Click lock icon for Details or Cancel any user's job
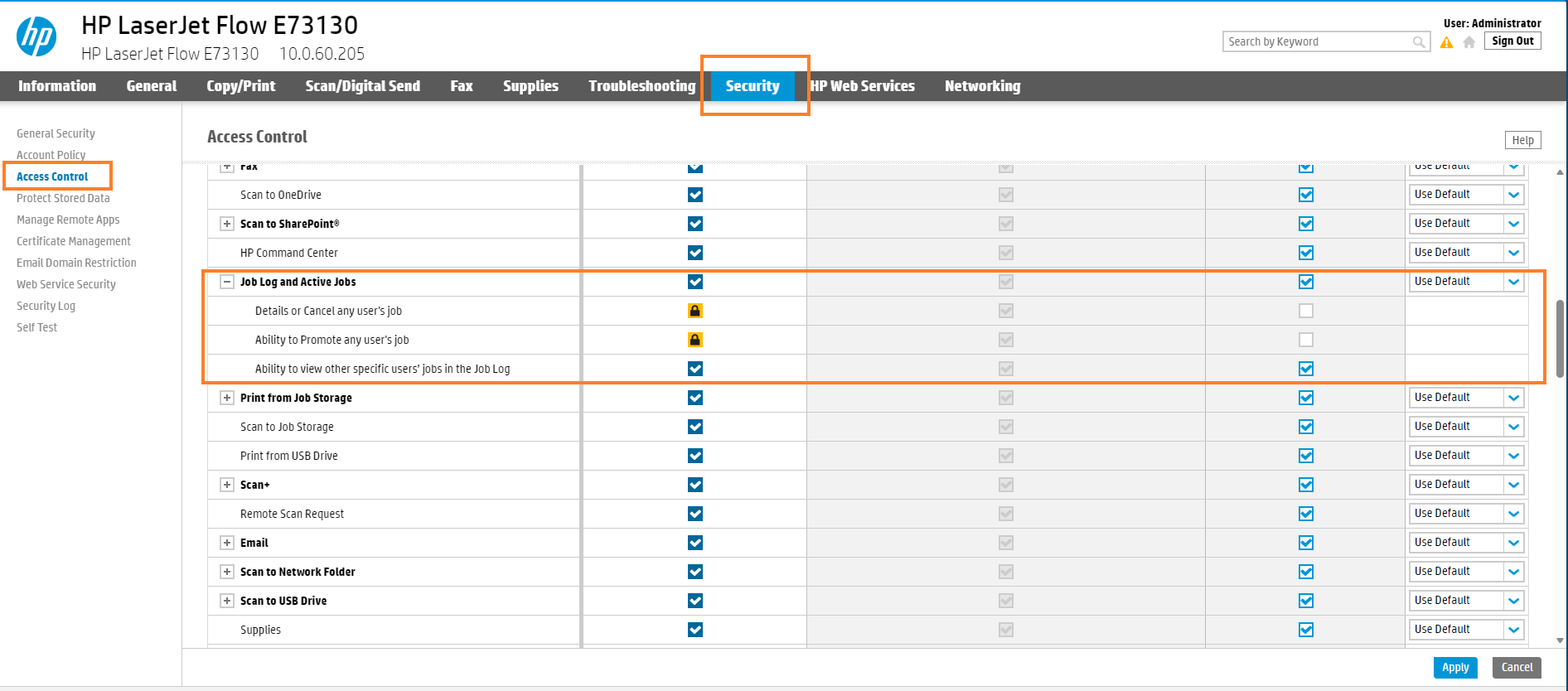 695,311
